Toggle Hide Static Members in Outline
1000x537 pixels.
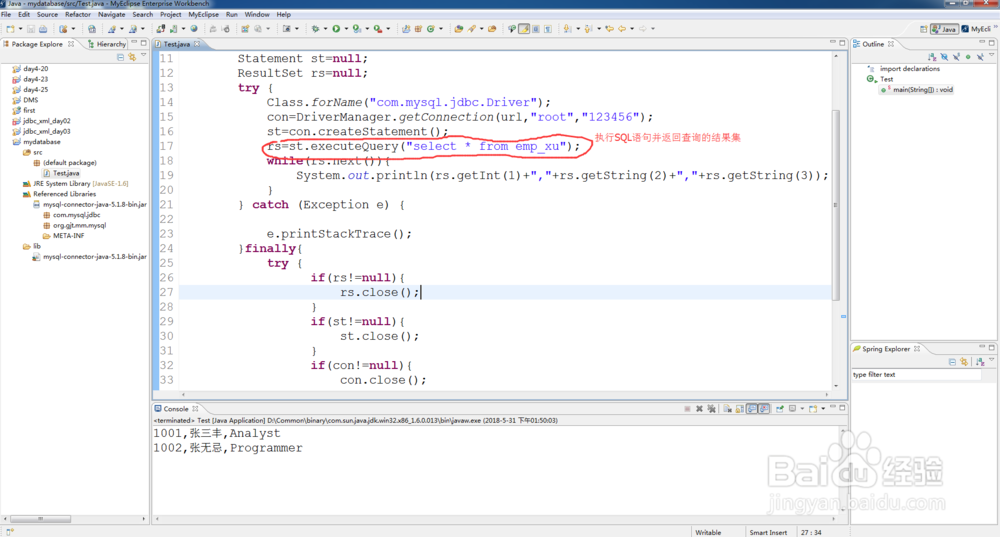click(956, 57)
